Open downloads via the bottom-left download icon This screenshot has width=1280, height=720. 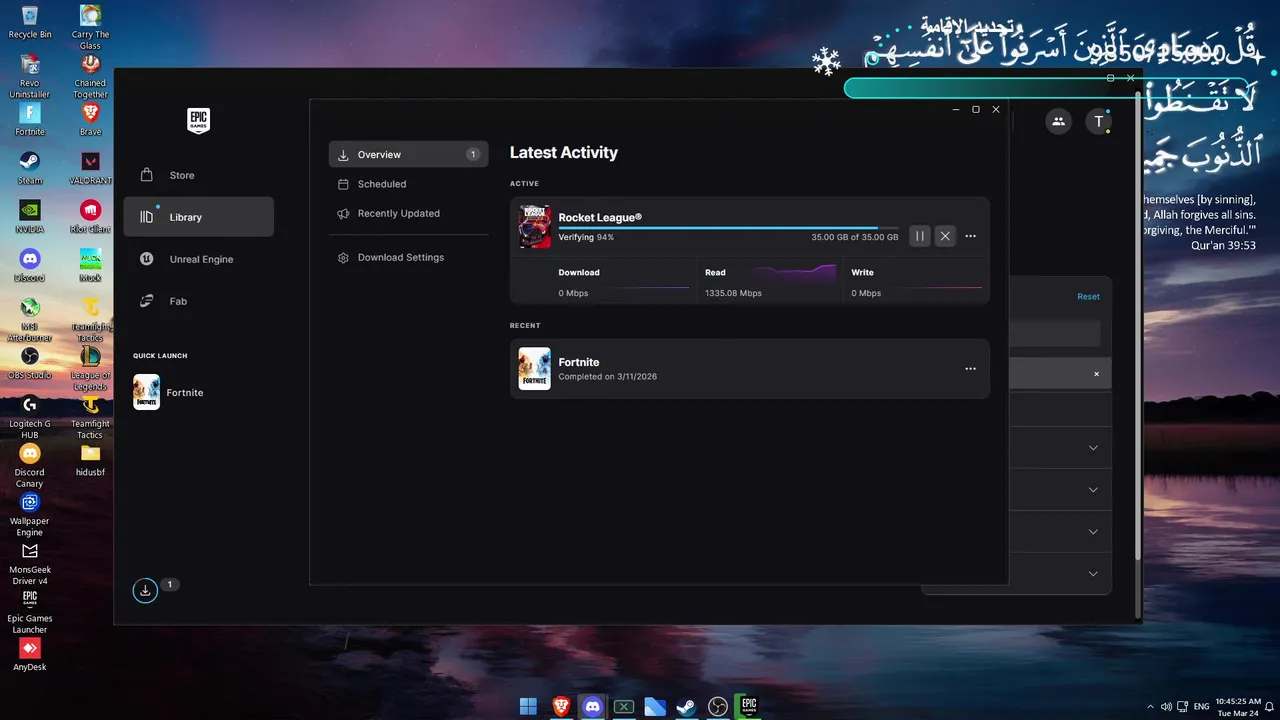pos(145,590)
